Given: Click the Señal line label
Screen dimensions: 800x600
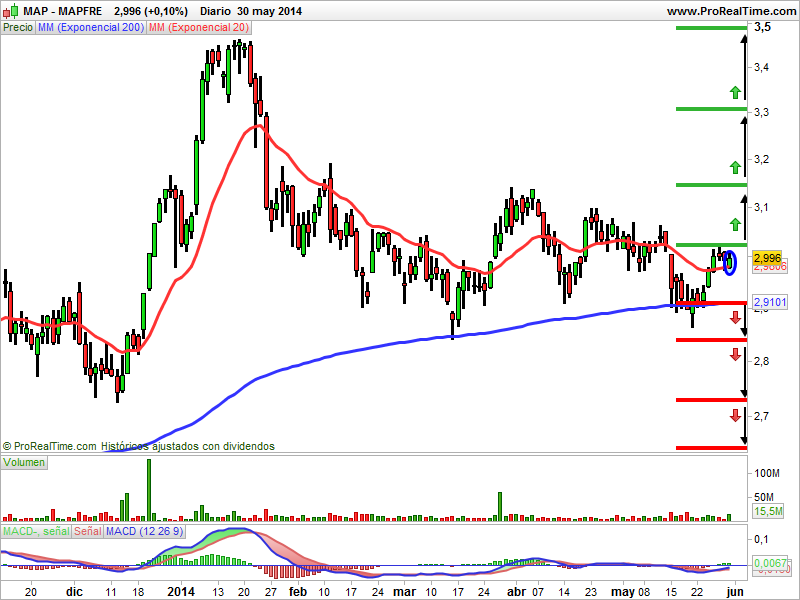Looking at the screenshot, I should [x=88, y=531].
